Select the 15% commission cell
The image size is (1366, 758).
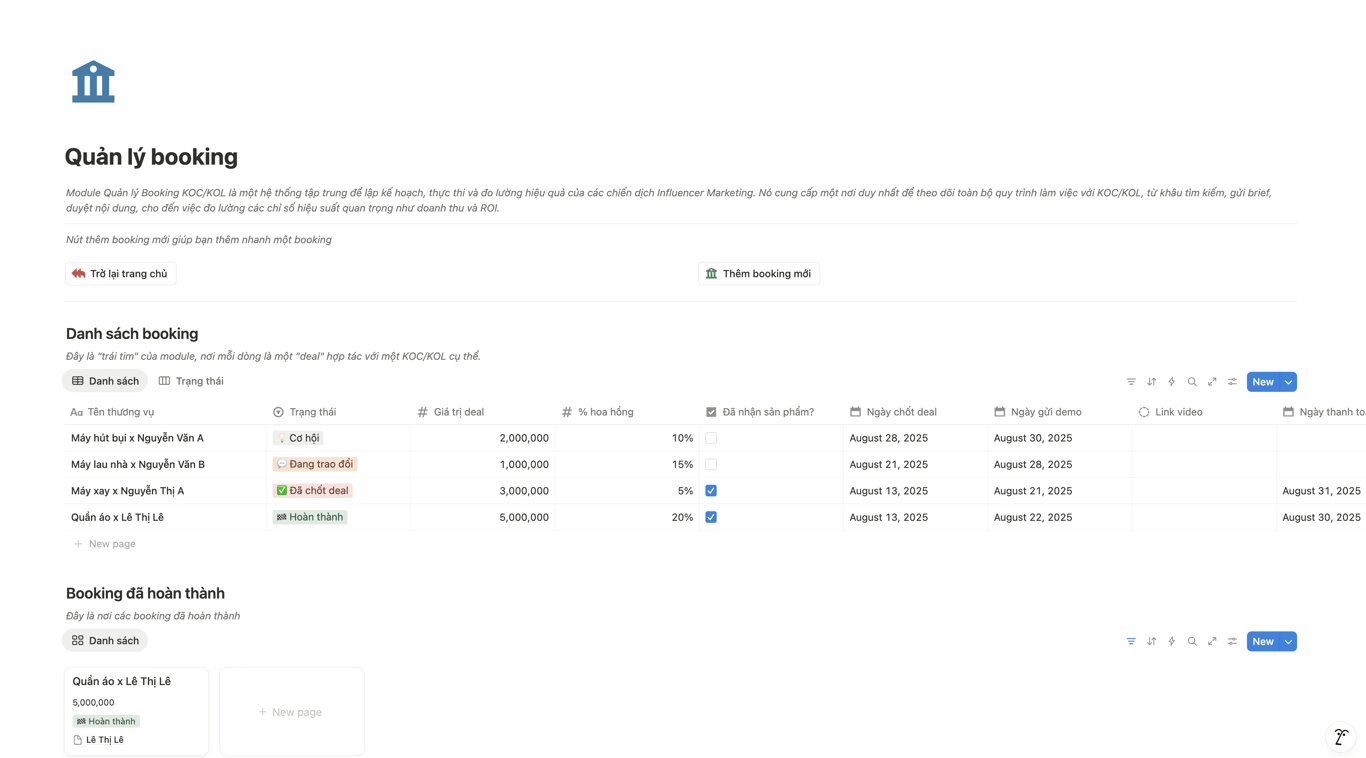[x=627, y=464]
